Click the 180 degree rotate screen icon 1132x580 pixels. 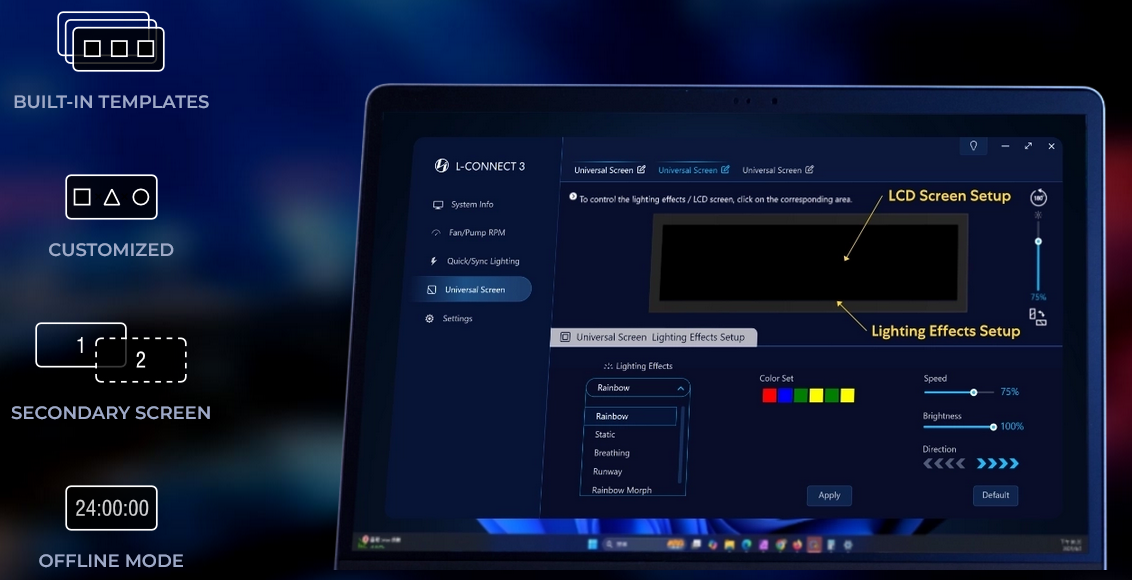pyautogui.click(x=1038, y=198)
